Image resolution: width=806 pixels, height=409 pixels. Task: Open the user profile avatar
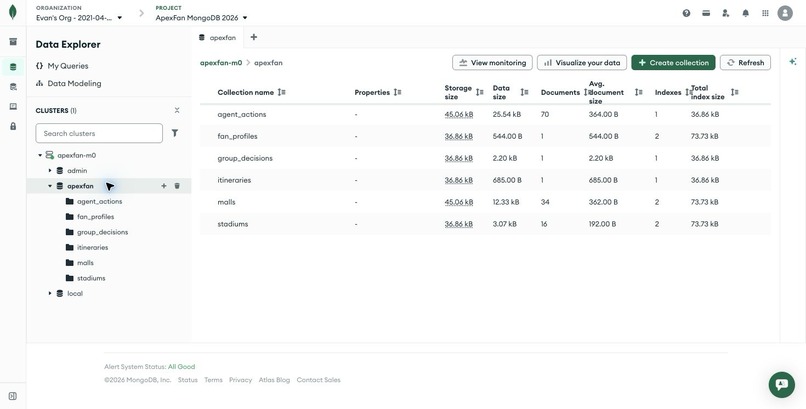click(x=785, y=13)
